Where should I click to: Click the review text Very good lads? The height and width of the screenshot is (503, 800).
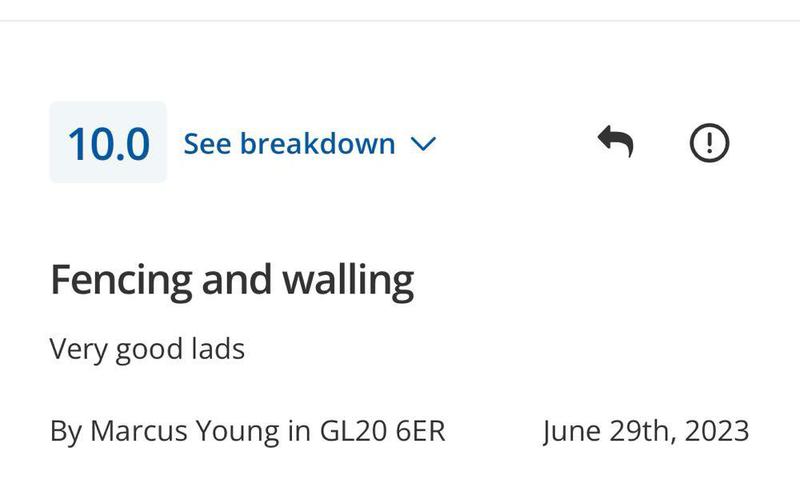coord(147,350)
